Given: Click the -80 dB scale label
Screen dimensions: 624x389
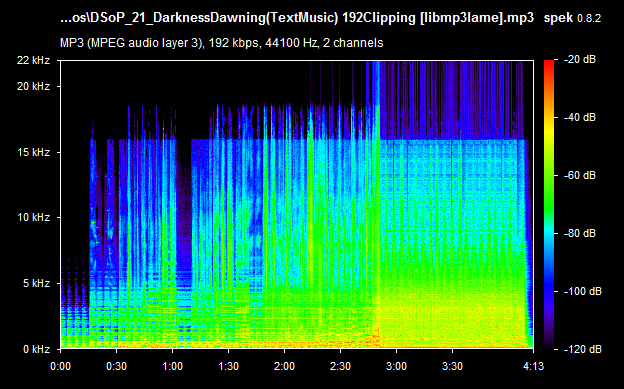Looking at the screenshot, I should click(580, 233).
